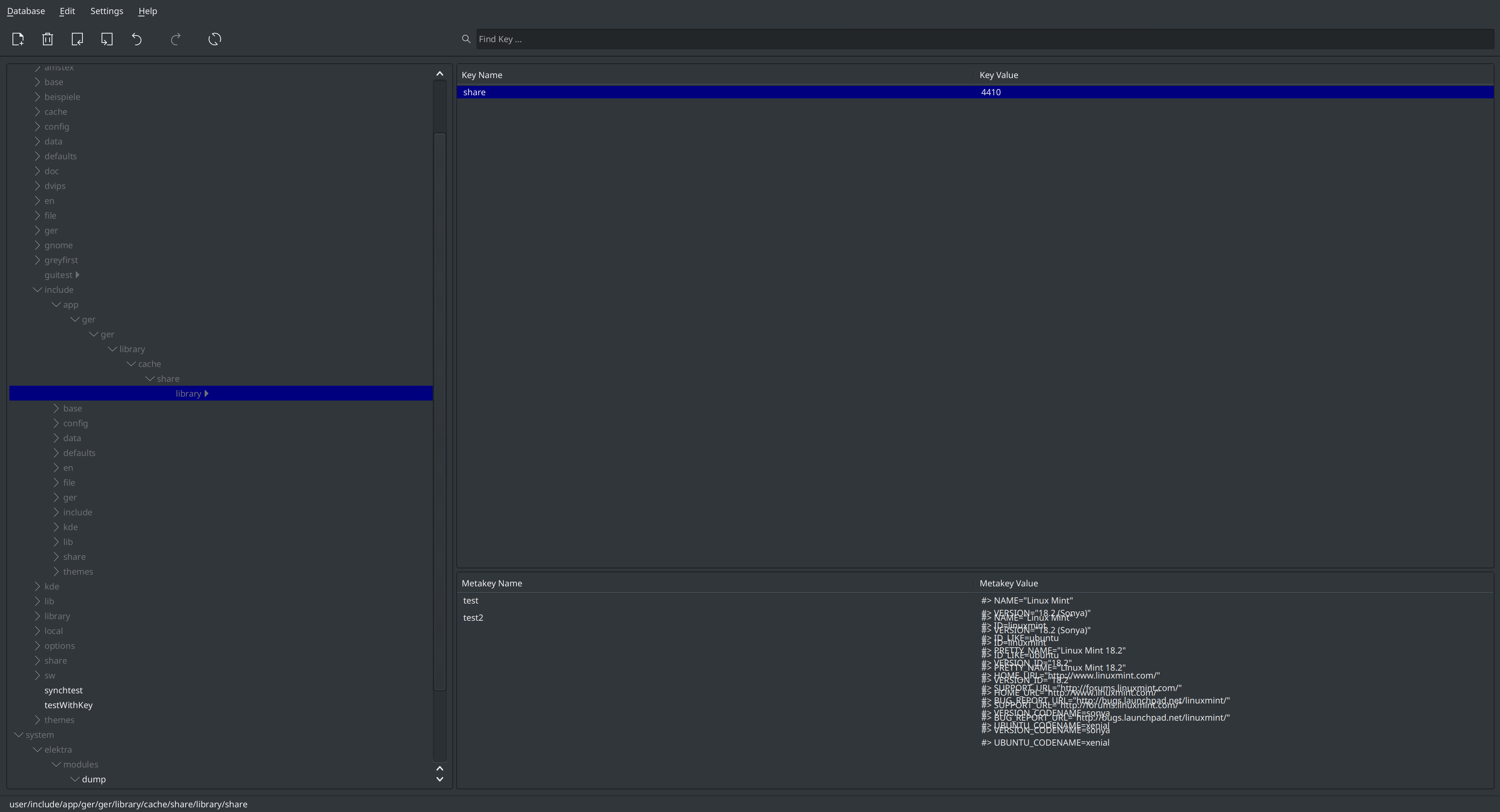The image size is (1500, 812).
Task: Click the export configuration toolbar icon
Action: point(107,39)
